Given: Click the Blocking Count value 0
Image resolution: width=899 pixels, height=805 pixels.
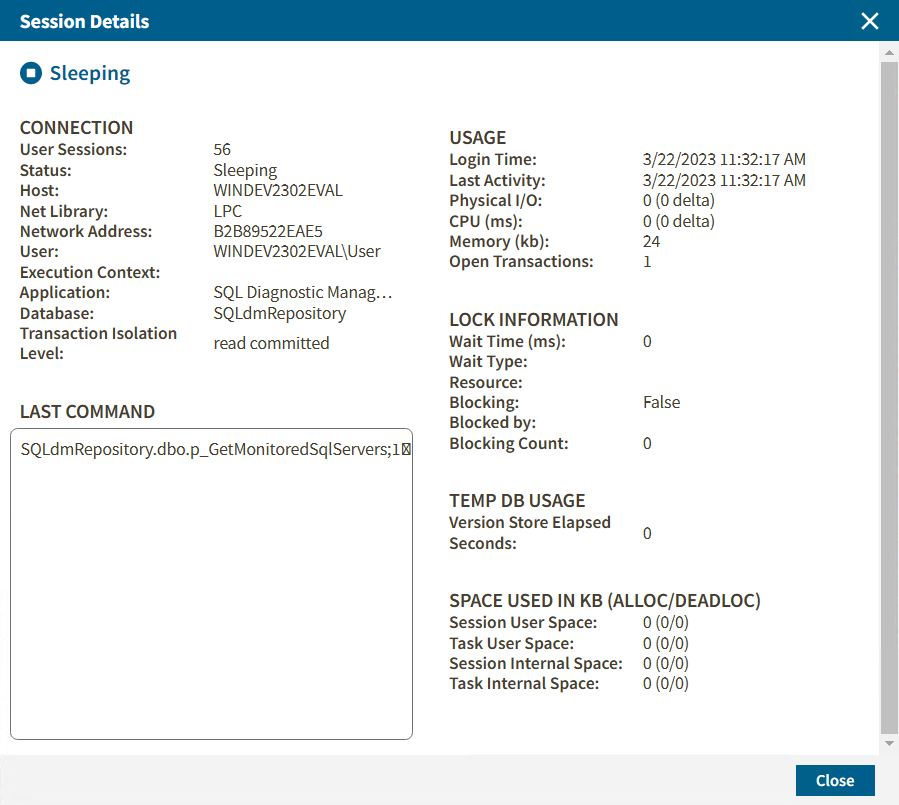Looking at the screenshot, I should 647,444.
